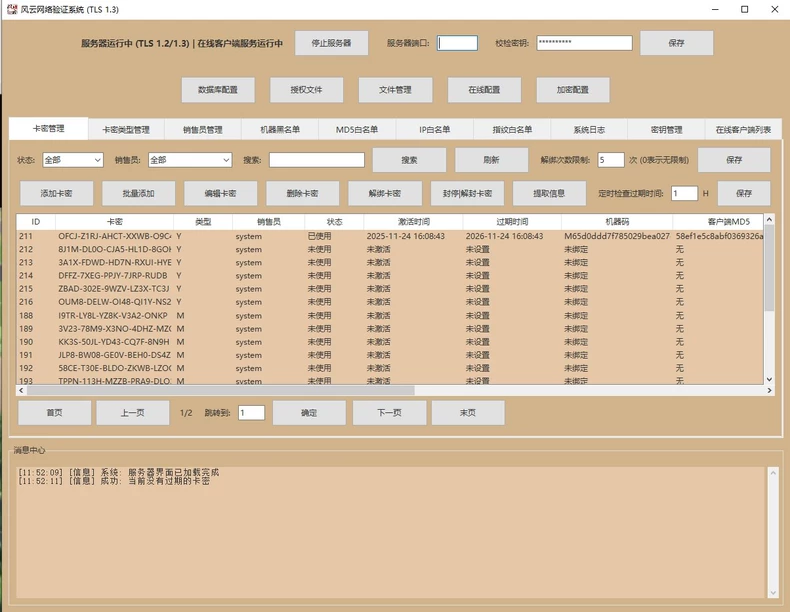Click the 搜索 button
This screenshot has height=612, width=790.
pos(409,160)
